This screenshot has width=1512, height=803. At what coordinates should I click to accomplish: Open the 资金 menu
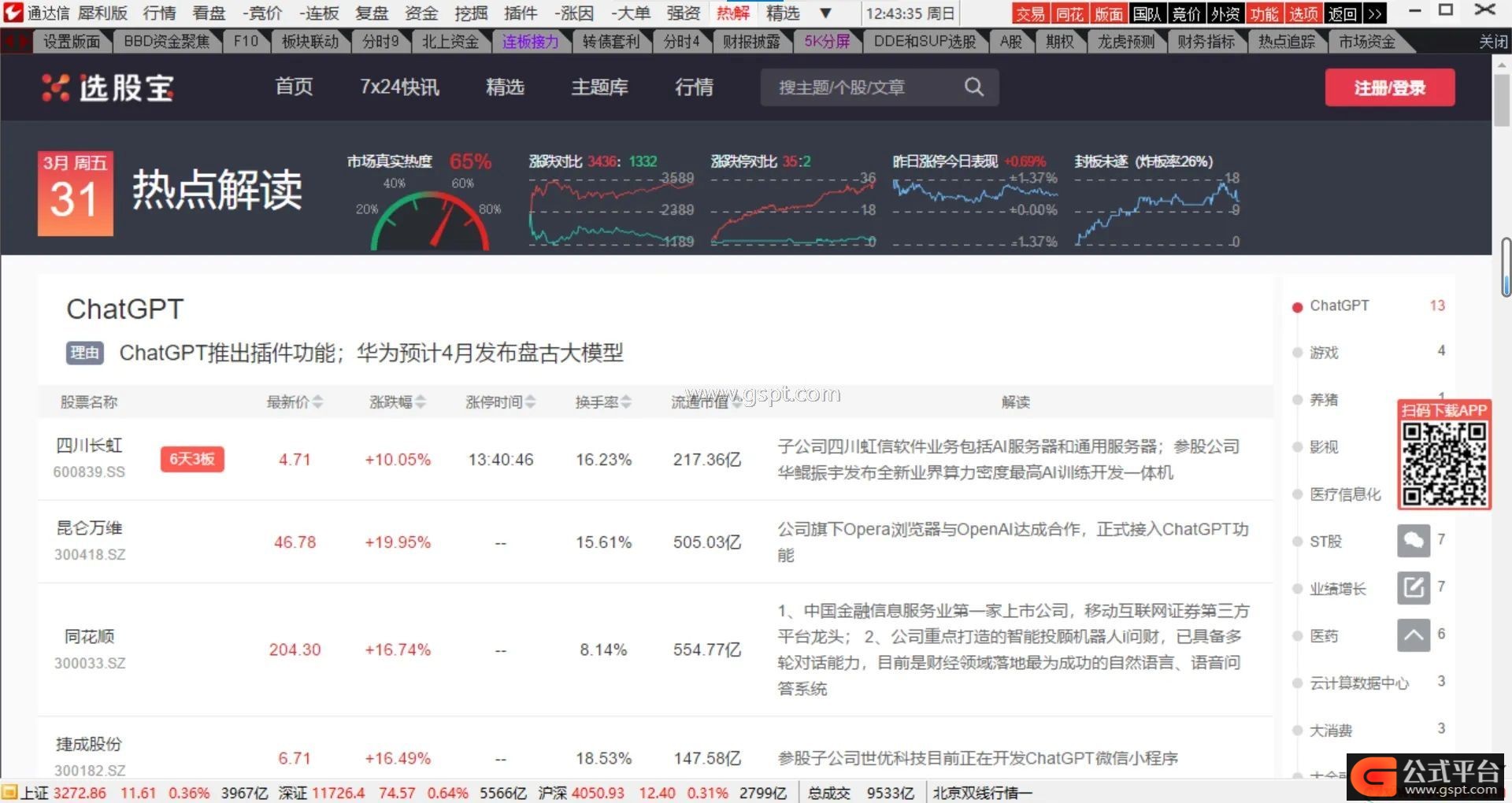(x=421, y=13)
